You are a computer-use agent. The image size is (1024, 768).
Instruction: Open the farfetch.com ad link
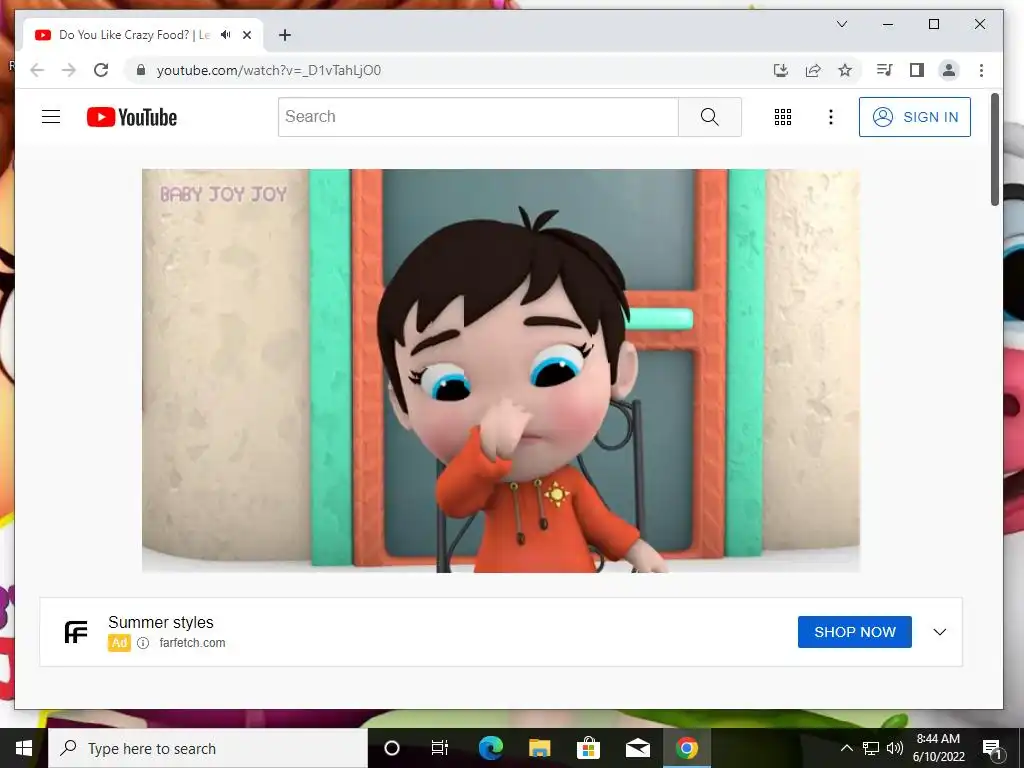(x=192, y=643)
